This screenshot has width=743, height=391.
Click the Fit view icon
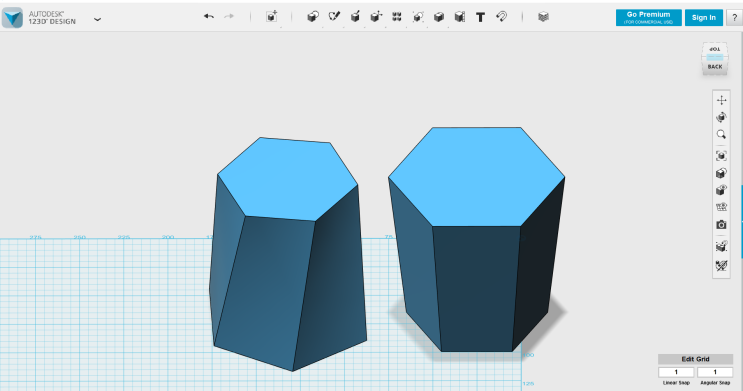point(721,155)
